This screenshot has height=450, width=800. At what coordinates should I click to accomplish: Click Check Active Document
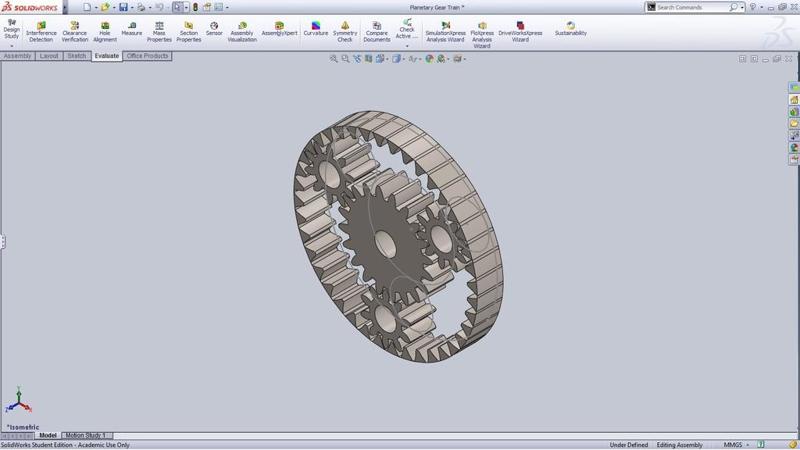coord(407,29)
